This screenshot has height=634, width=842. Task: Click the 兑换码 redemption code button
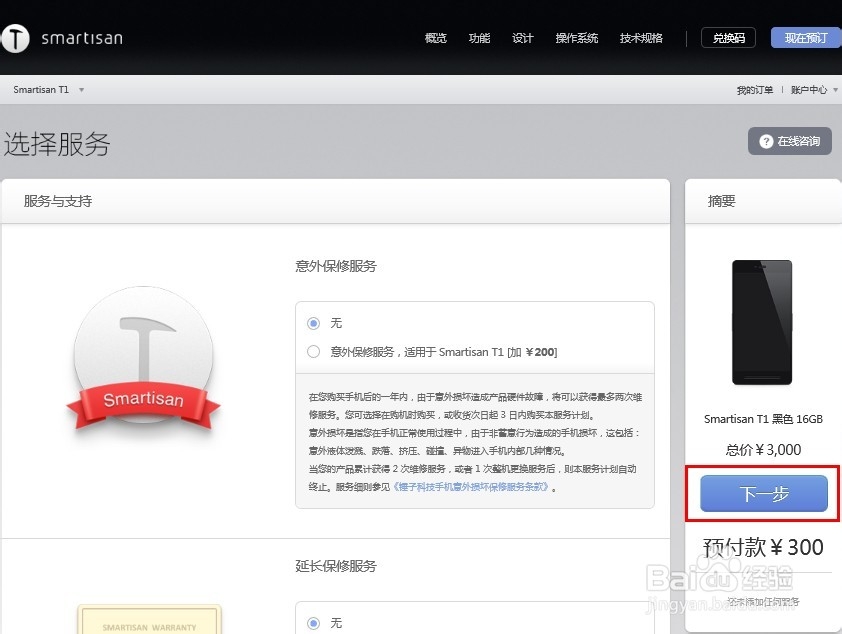(728, 37)
